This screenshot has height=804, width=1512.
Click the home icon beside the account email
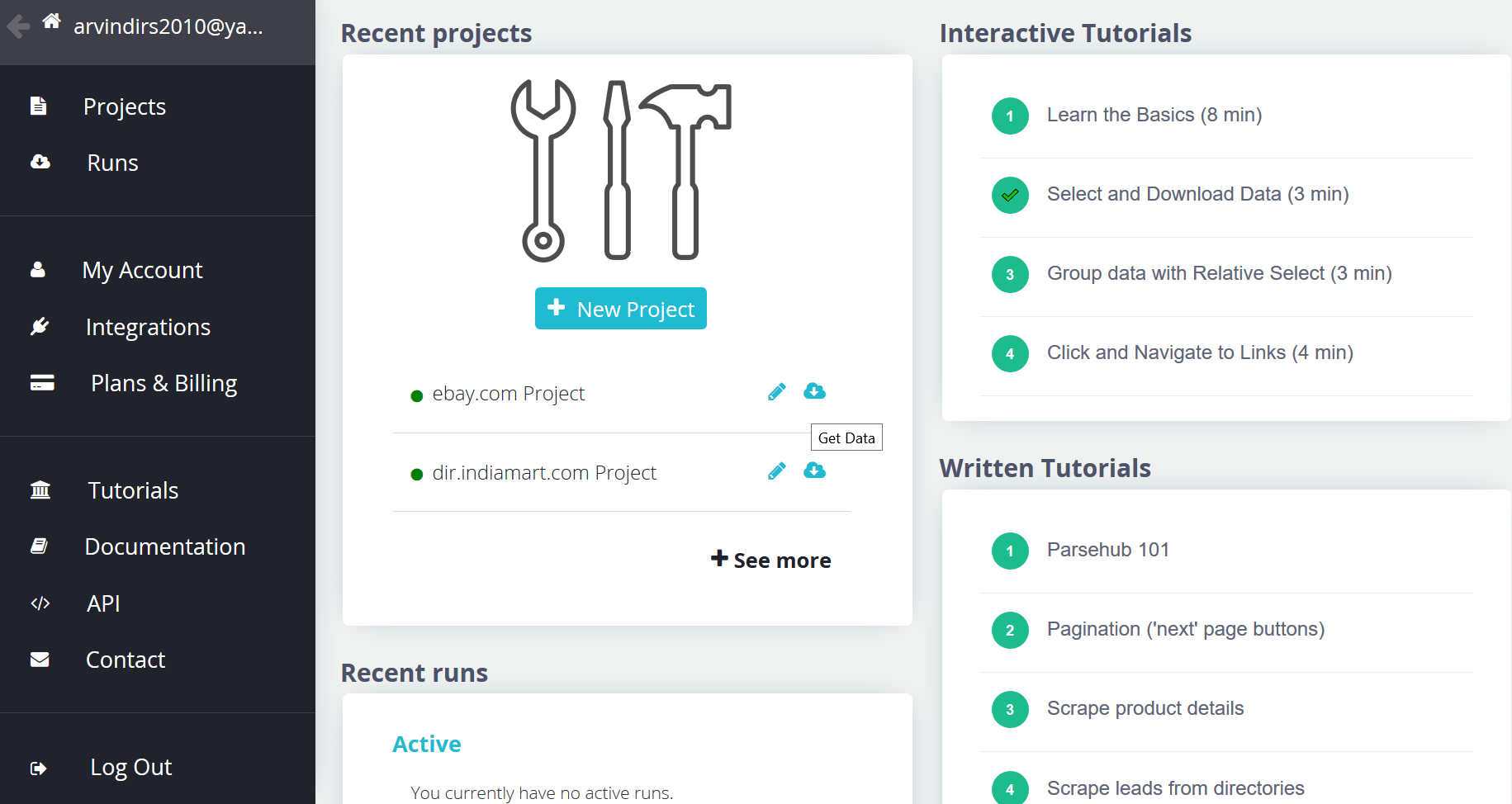click(51, 21)
